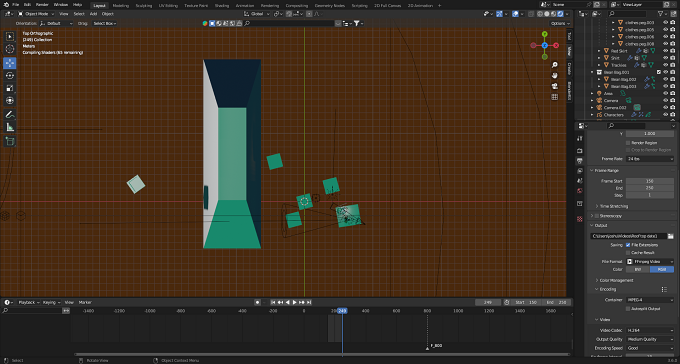
Task: Open the Object Mode dropdown
Action: (36, 14)
